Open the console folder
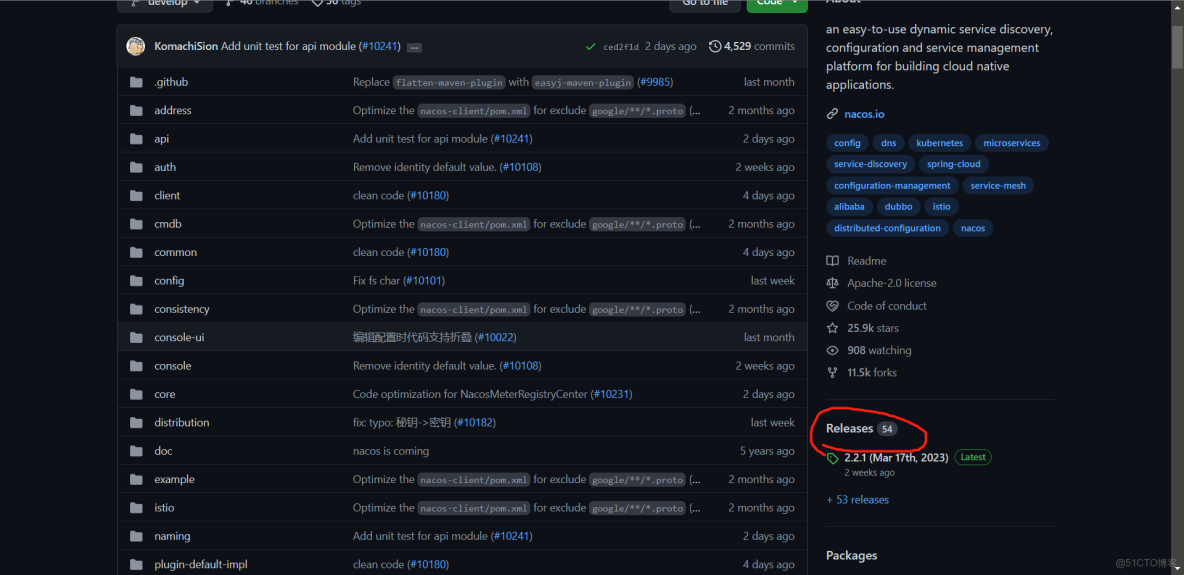Viewport: 1184px width, 575px height. tap(172, 366)
